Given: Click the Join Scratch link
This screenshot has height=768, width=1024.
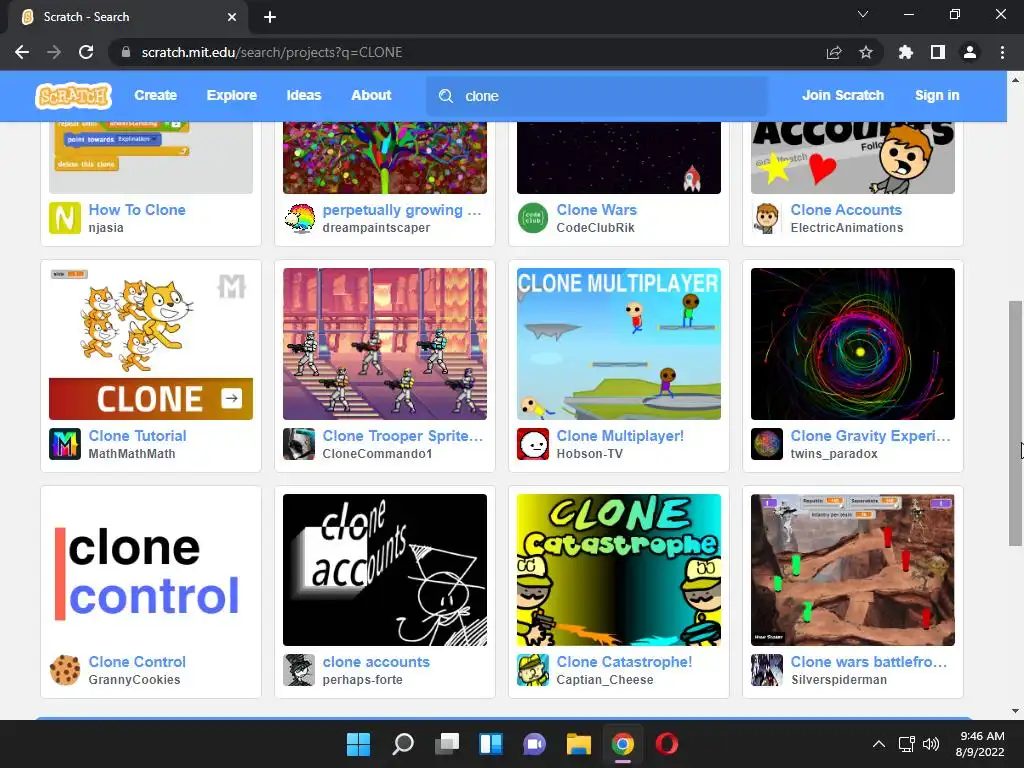Looking at the screenshot, I should 842,95.
